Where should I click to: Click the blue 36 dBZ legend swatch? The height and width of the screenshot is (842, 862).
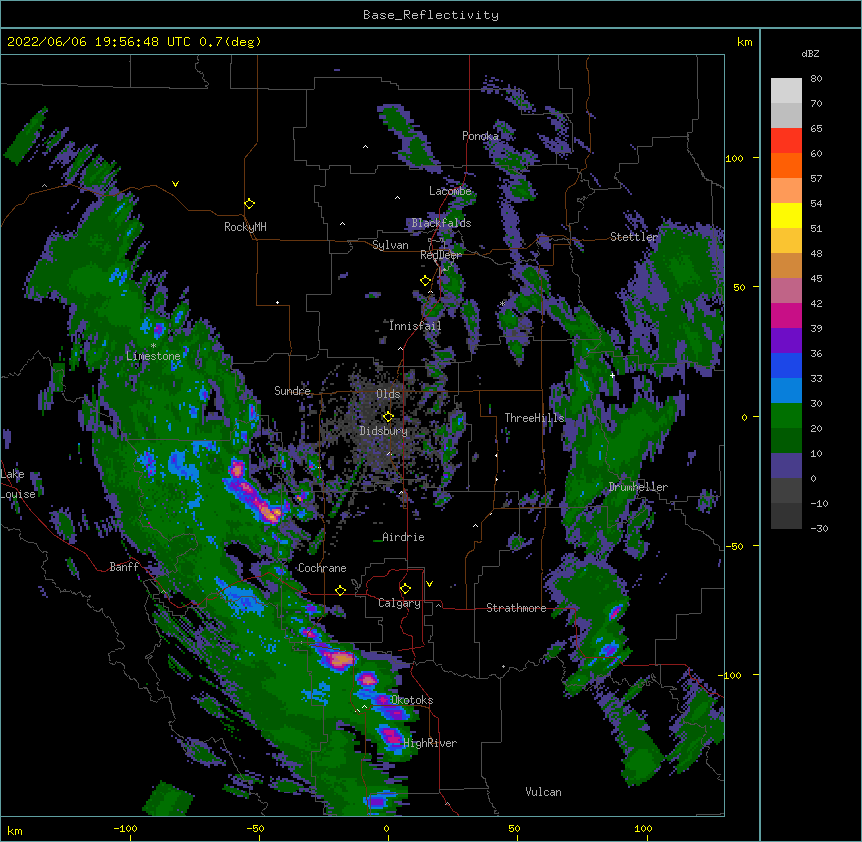click(x=786, y=366)
